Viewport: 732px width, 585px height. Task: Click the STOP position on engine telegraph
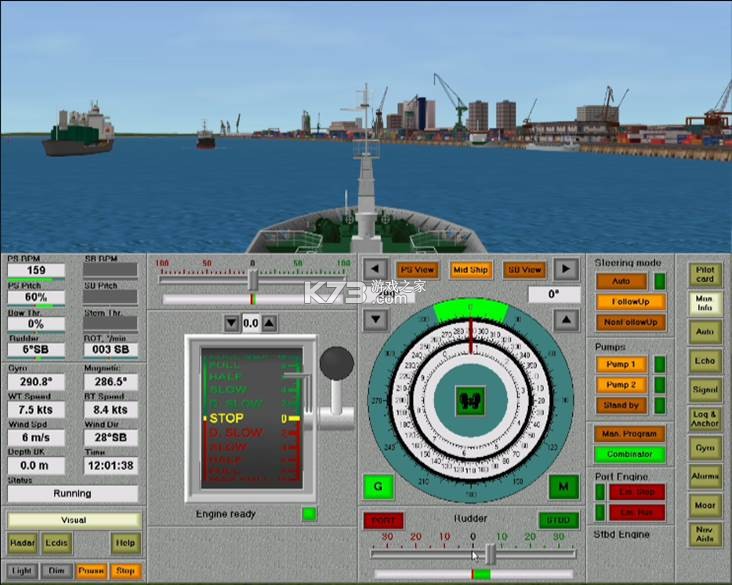[x=226, y=418]
